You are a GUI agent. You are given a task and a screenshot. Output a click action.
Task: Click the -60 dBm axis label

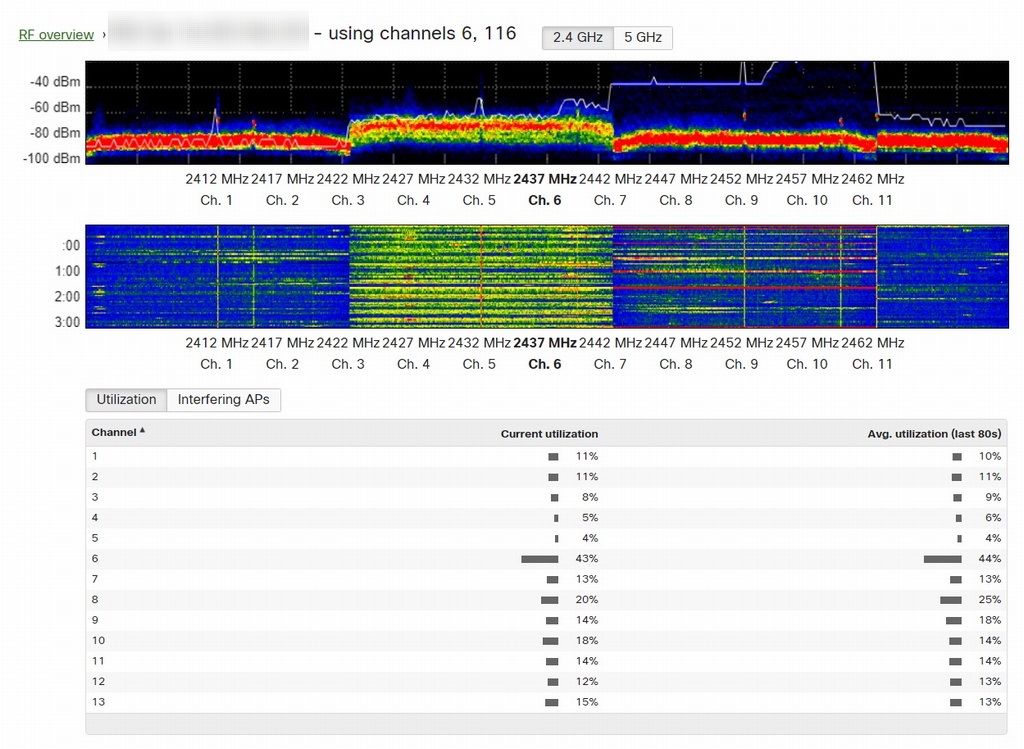[x=55, y=107]
